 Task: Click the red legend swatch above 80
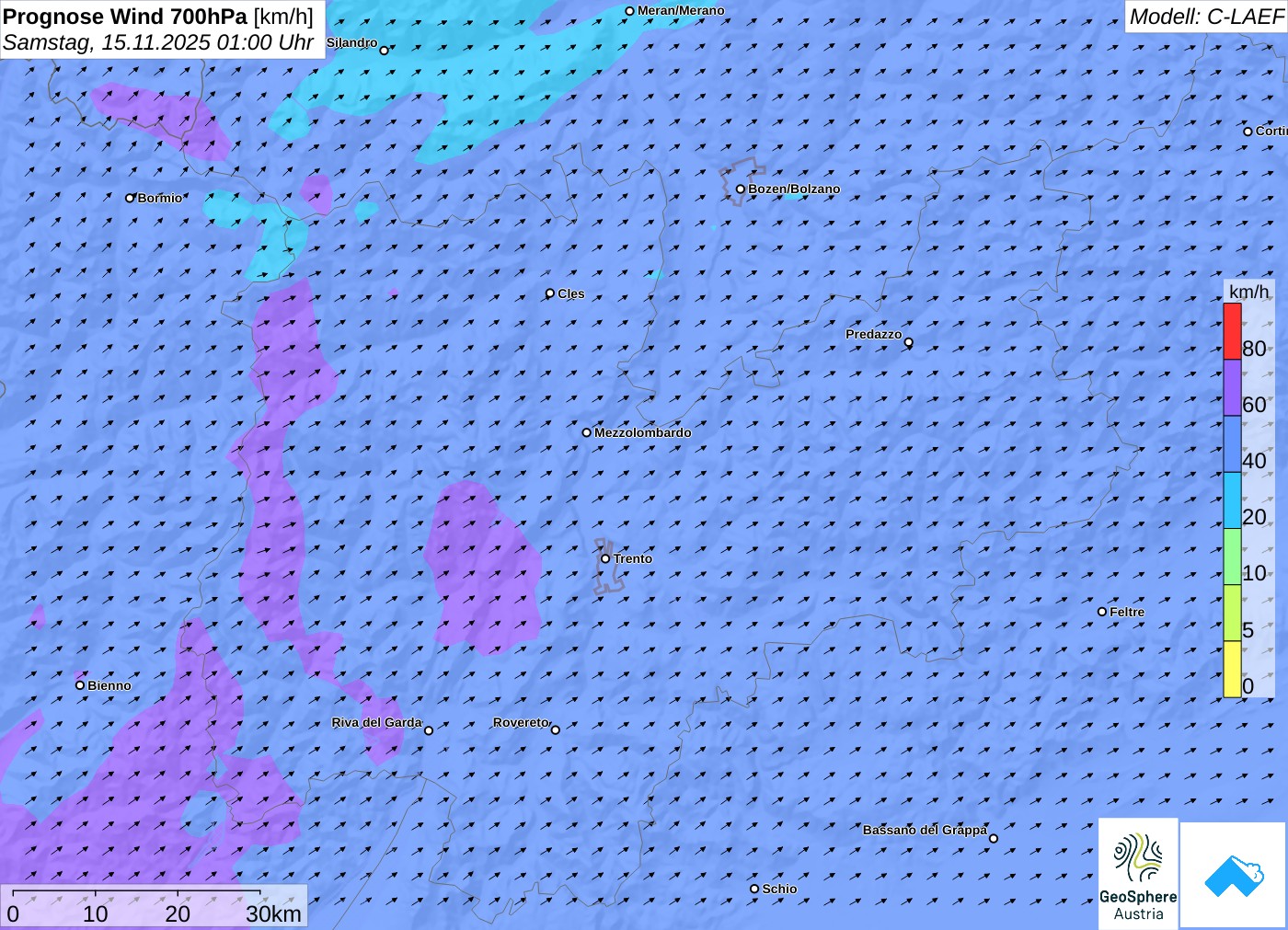(1232, 331)
